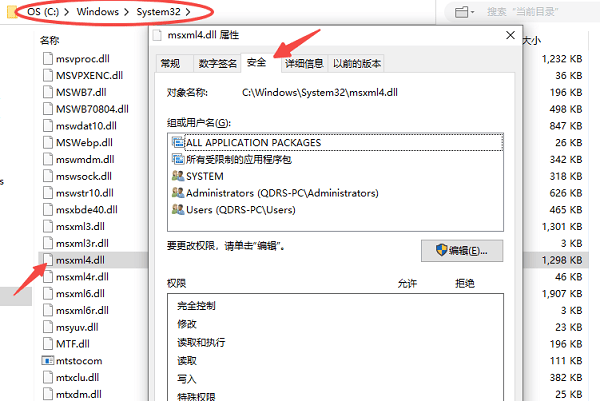Click the 编辑(E)... permissions button
Image resolution: width=600 pixels, height=401 pixels.
pyautogui.click(x=462, y=251)
